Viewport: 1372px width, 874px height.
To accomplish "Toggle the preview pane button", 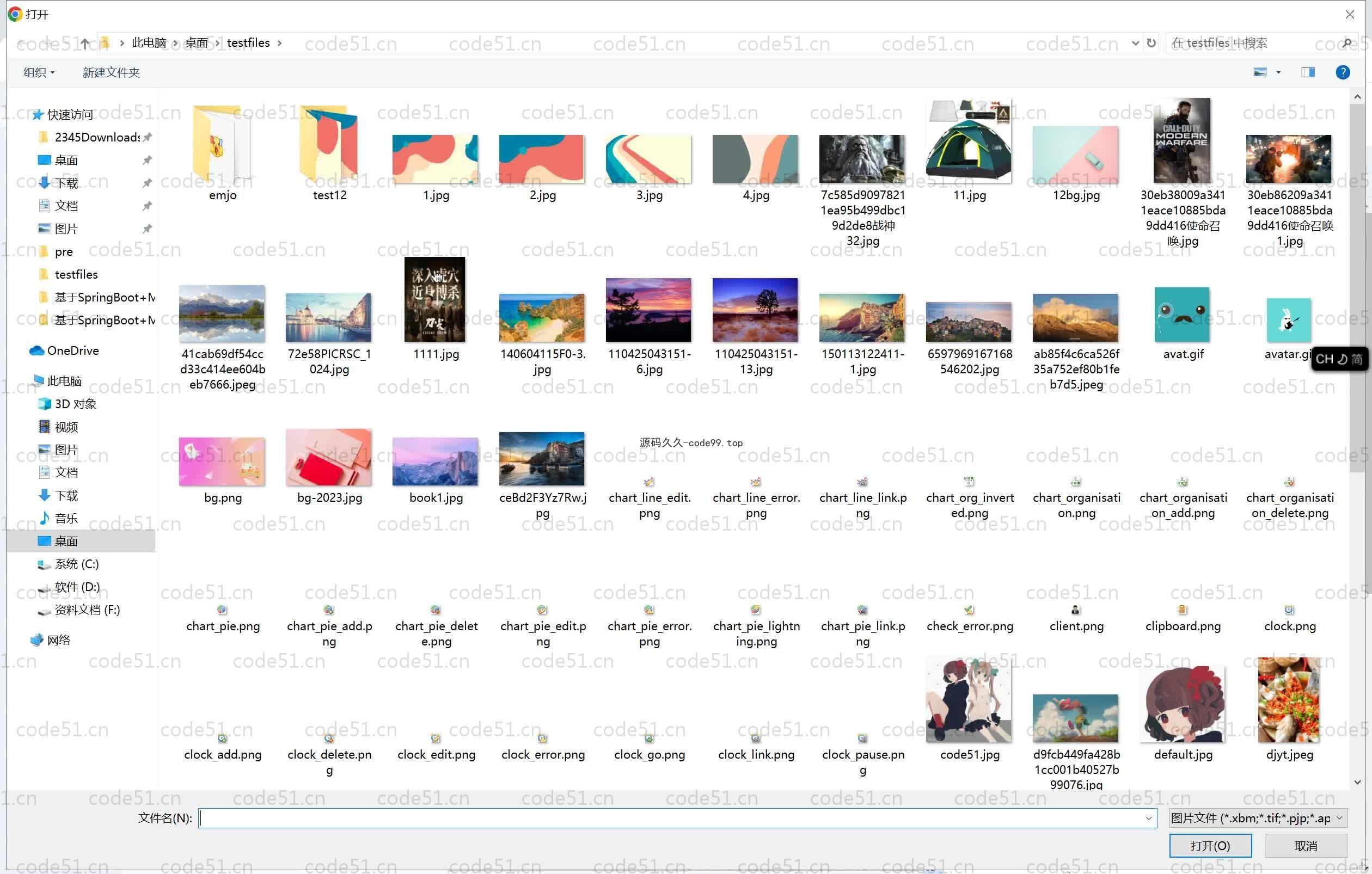I will pyautogui.click(x=1308, y=72).
